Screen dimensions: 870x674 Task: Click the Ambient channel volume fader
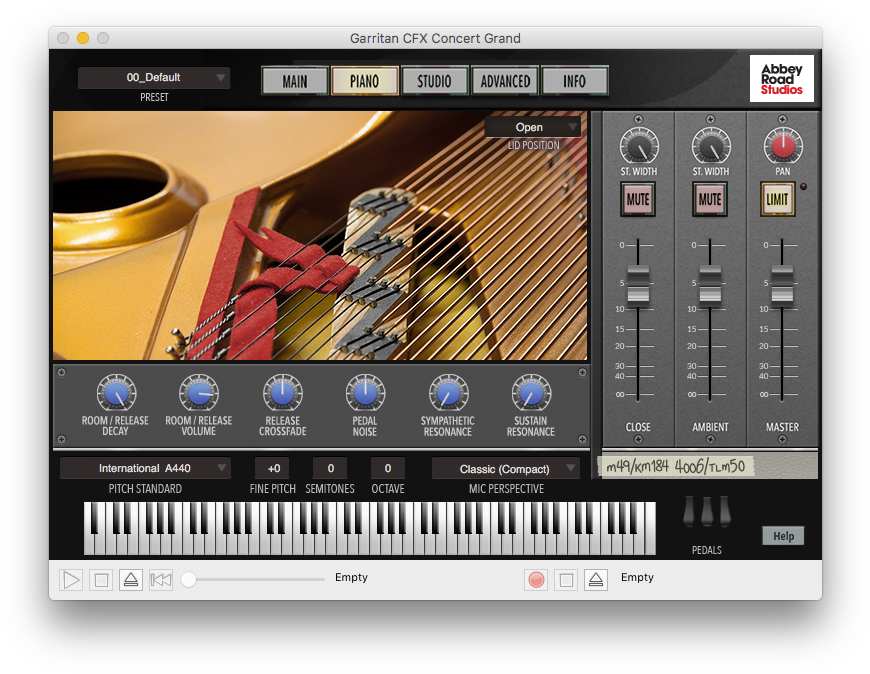pyautogui.click(x=710, y=286)
